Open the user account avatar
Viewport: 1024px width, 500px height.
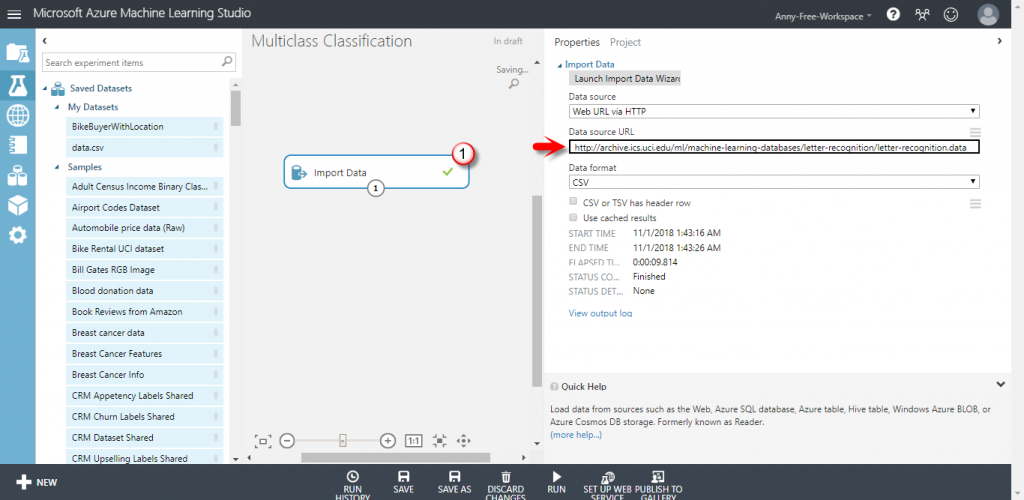click(x=988, y=14)
